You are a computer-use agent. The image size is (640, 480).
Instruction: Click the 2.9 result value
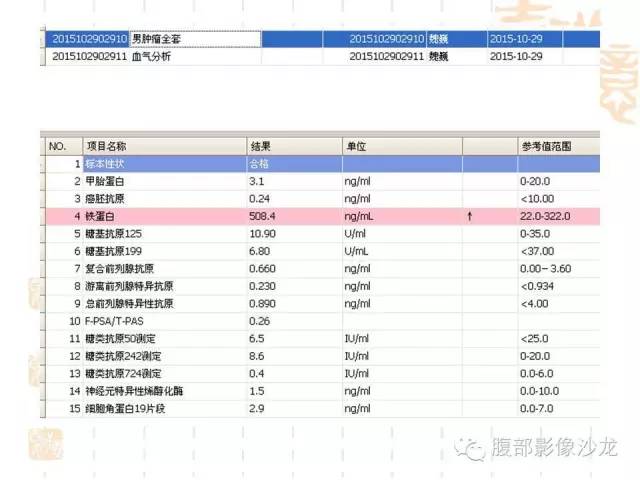[256, 409]
